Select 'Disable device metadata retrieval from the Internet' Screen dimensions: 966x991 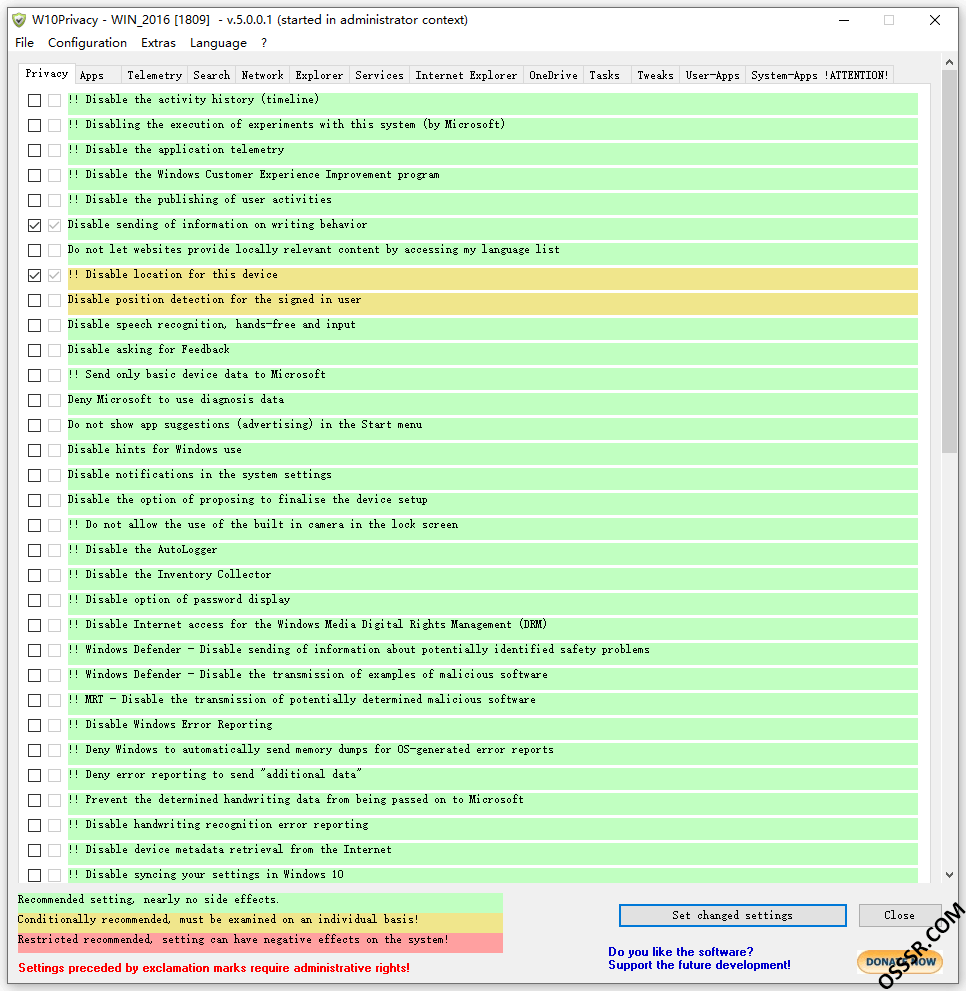click(229, 850)
